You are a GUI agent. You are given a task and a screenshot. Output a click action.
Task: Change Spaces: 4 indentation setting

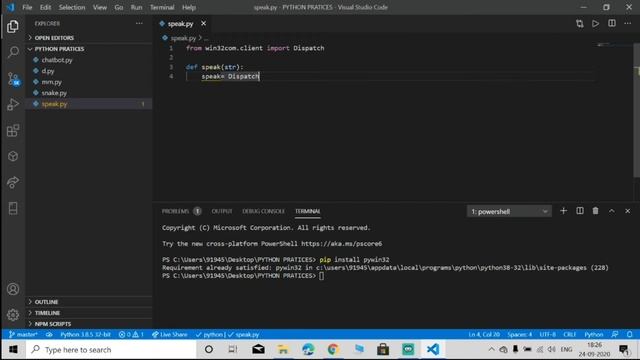click(520, 334)
